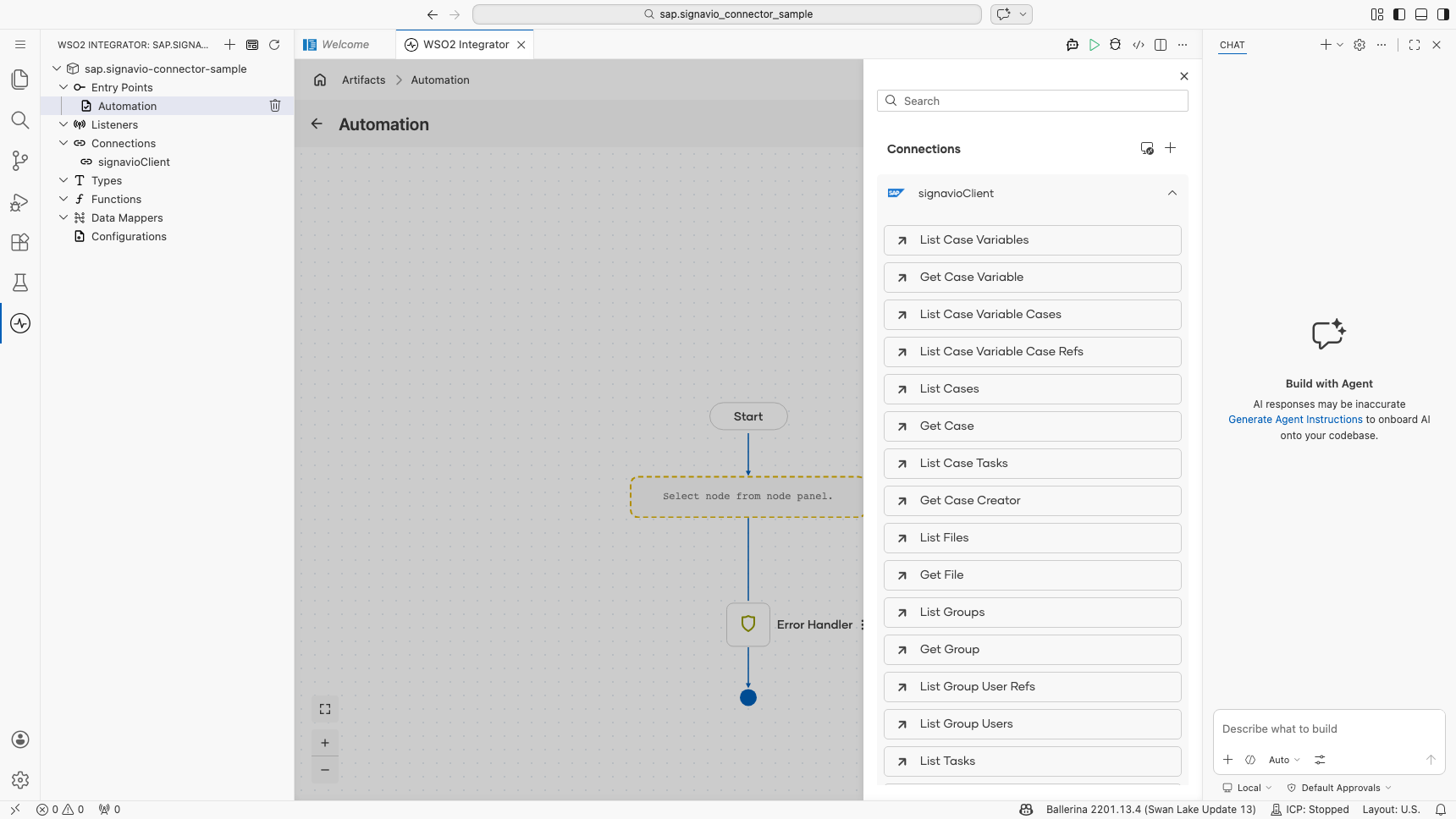Select the List Group Users action
The height and width of the screenshot is (819, 1456).
click(1033, 724)
